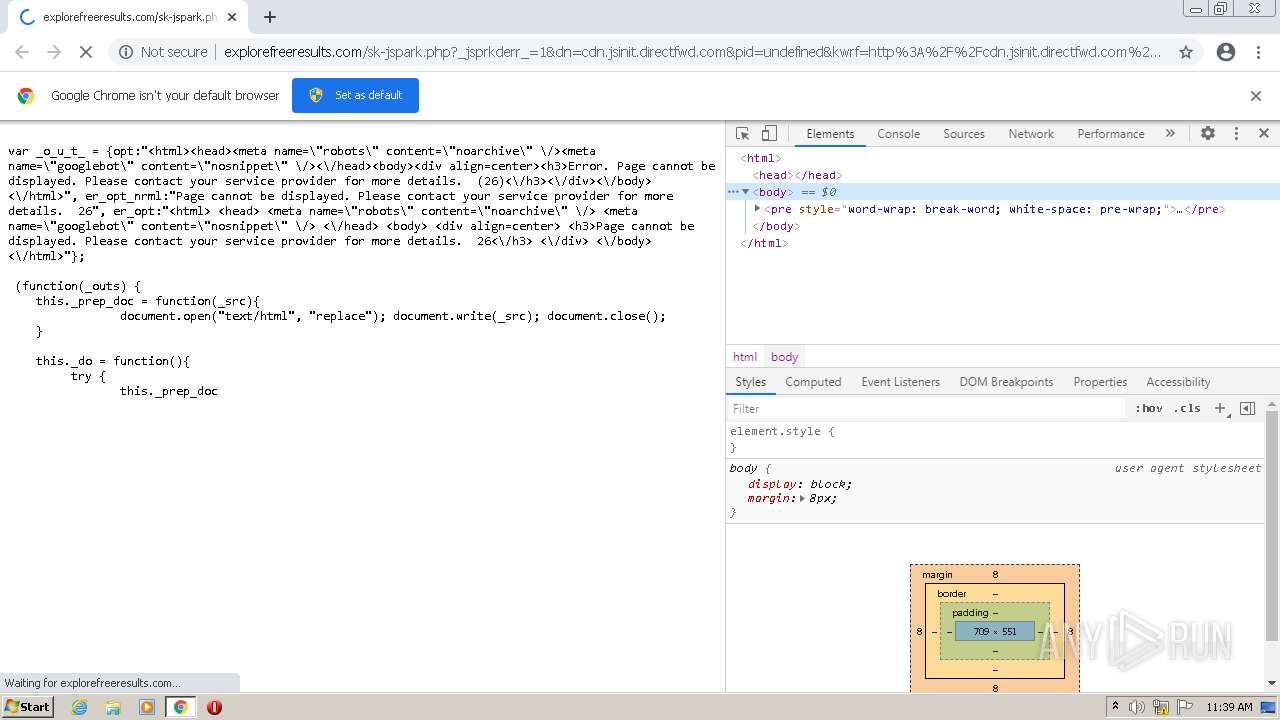Open the File Explorer taskbar icon
This screenshot has width=1280, height=720.
click(113, 707)
